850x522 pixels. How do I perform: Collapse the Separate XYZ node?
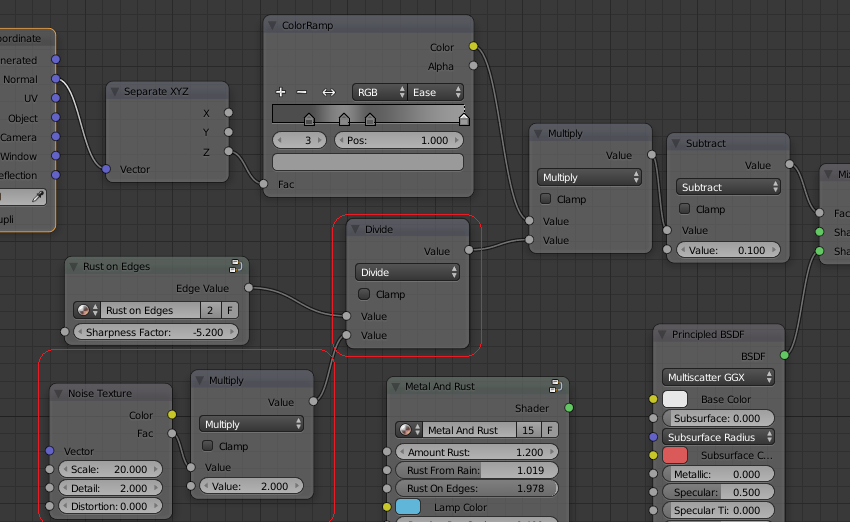(x=114, y=92)
